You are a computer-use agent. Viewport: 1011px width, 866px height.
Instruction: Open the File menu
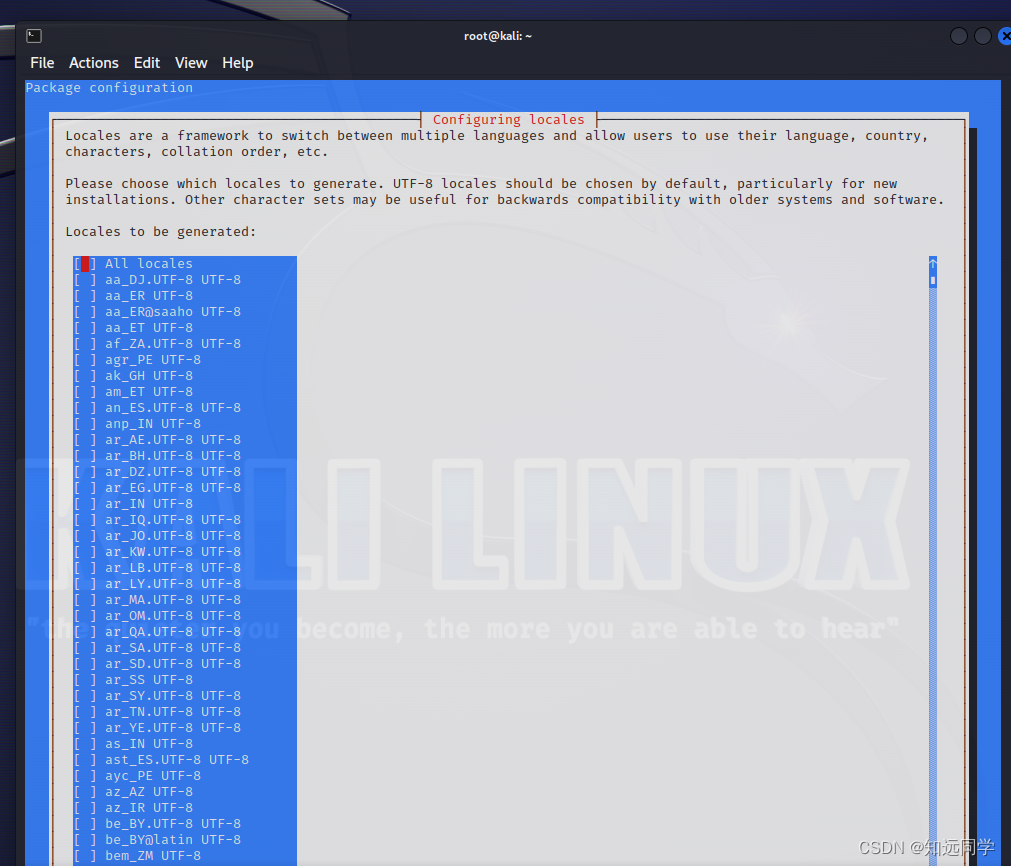tap(42, 62)
